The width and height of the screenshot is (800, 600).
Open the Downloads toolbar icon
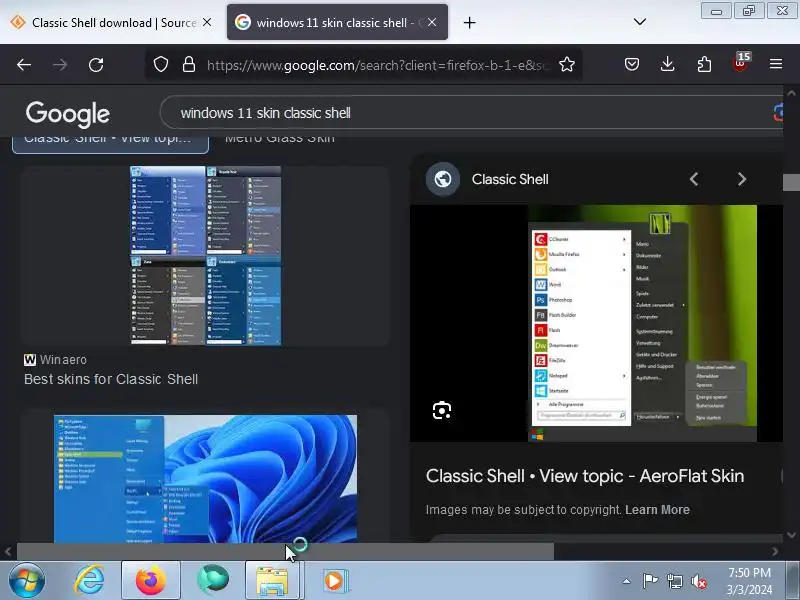click(667, 64)
